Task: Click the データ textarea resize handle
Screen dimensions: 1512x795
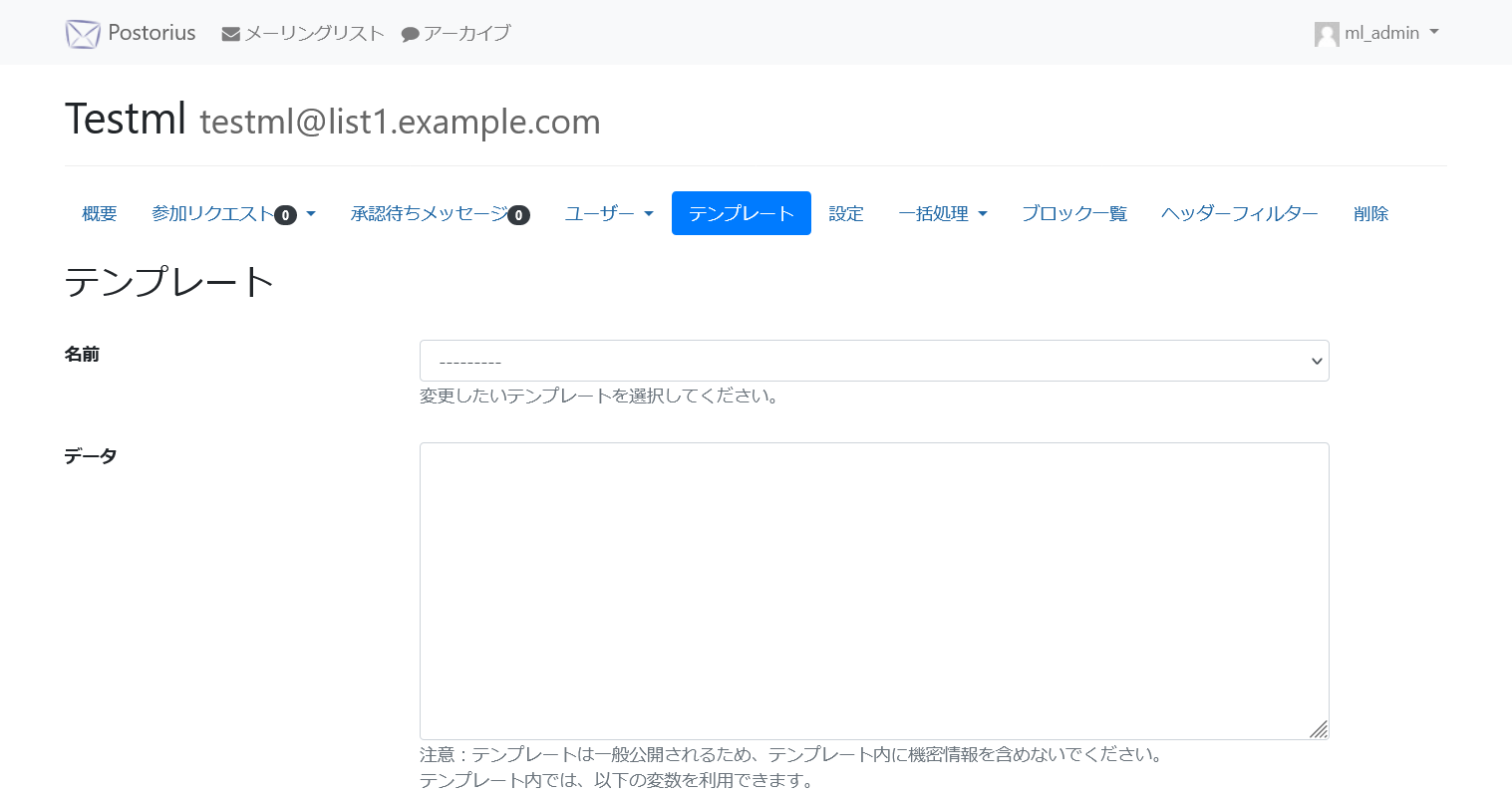Action: pyautogui.click(x=1319, y=729)
